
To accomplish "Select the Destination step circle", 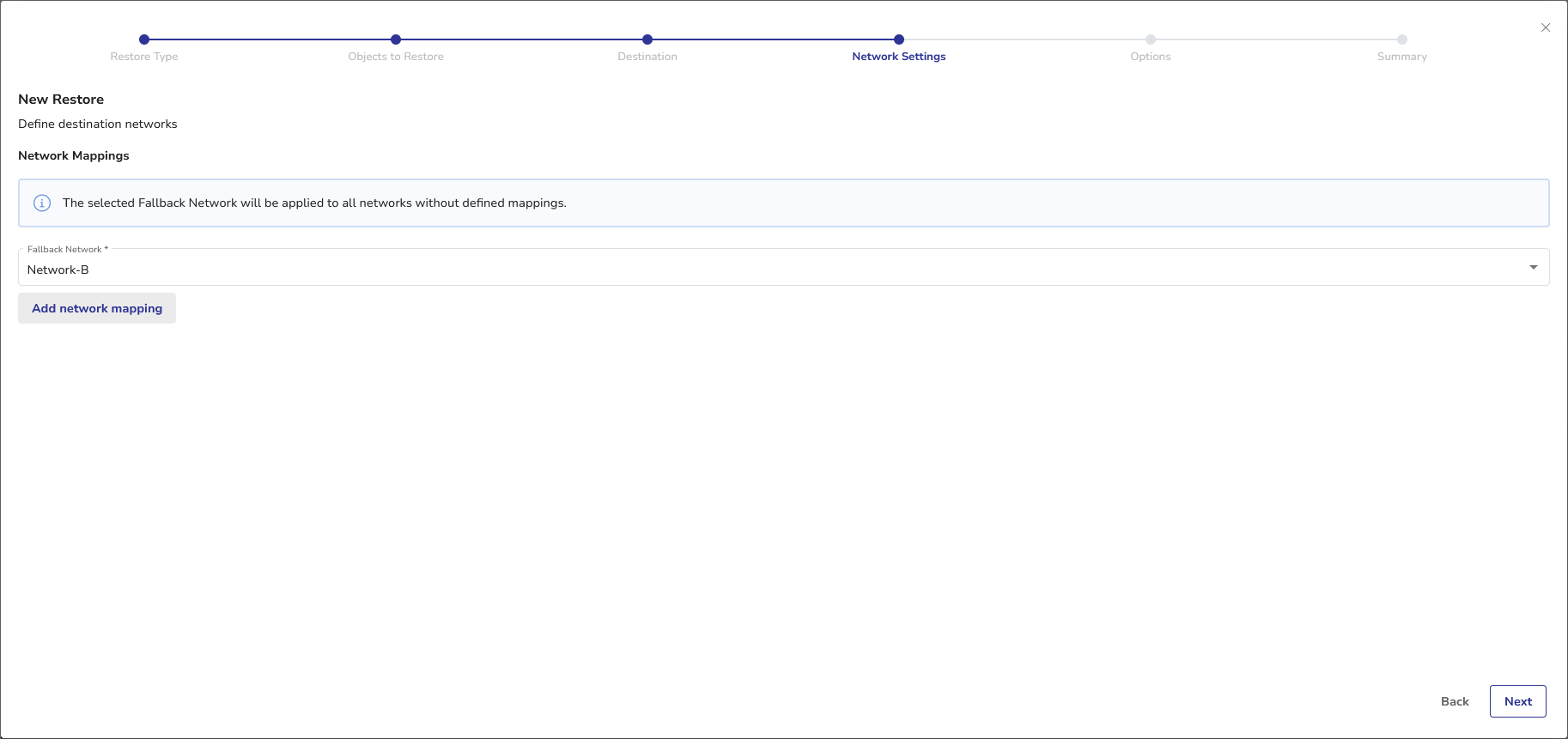I will click(x=647, y=39).
